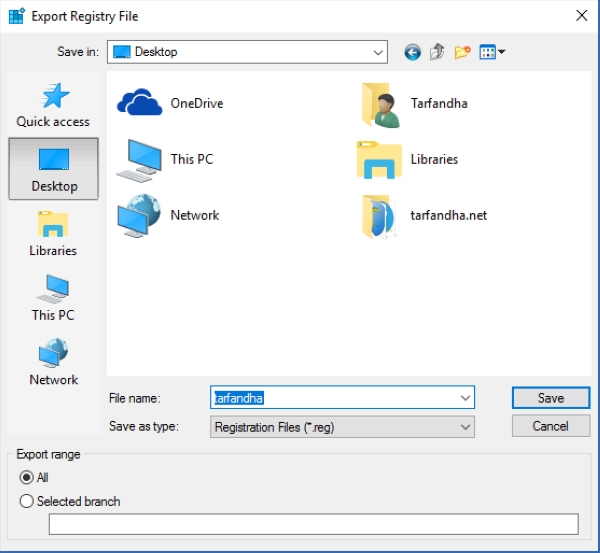600x553 pixels.
Task: Close the Export Registry File dialog
Action: click(582, 16)
